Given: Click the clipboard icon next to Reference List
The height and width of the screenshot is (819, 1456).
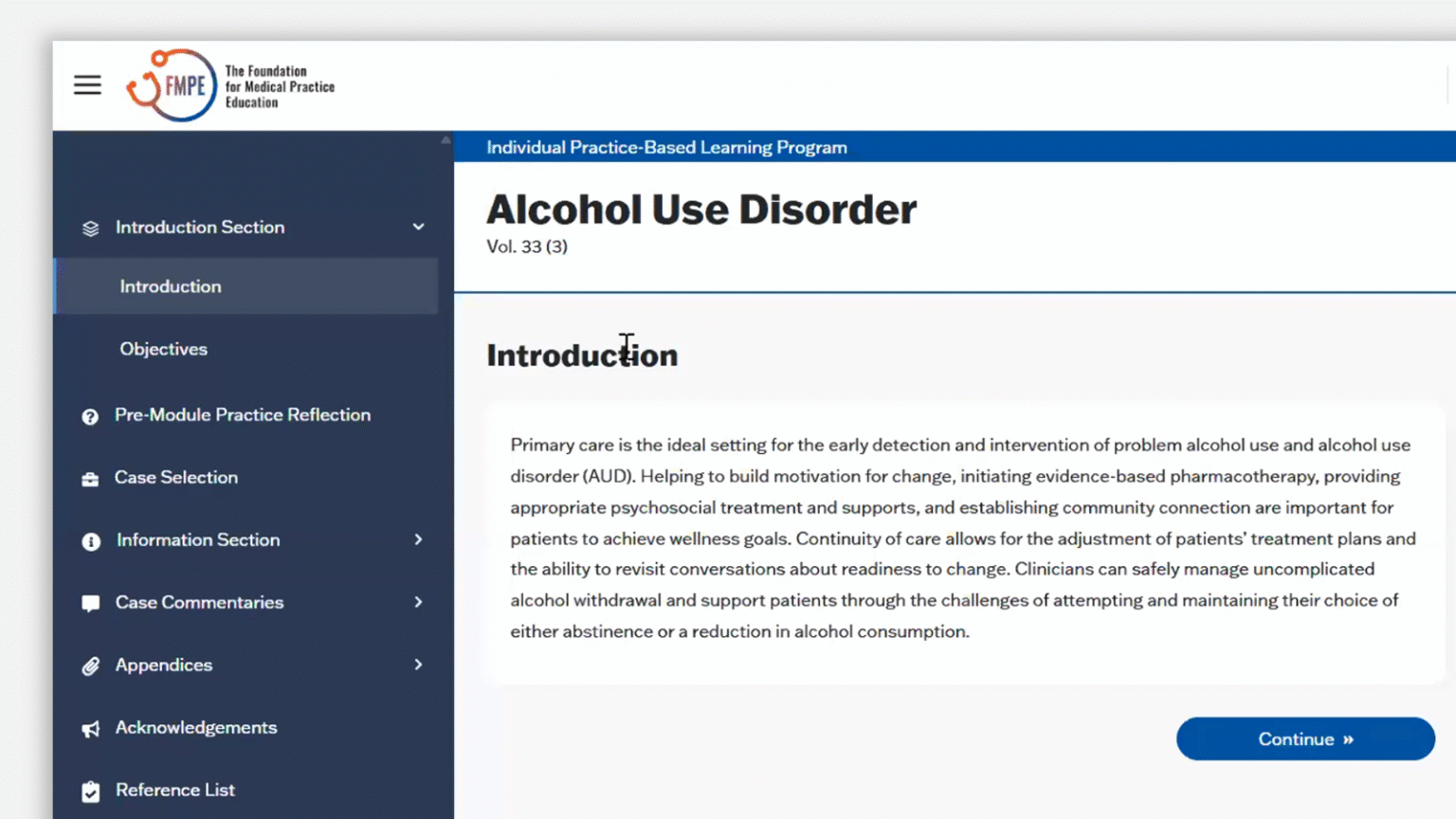Looking at the screenshot, I should point(90,791).
